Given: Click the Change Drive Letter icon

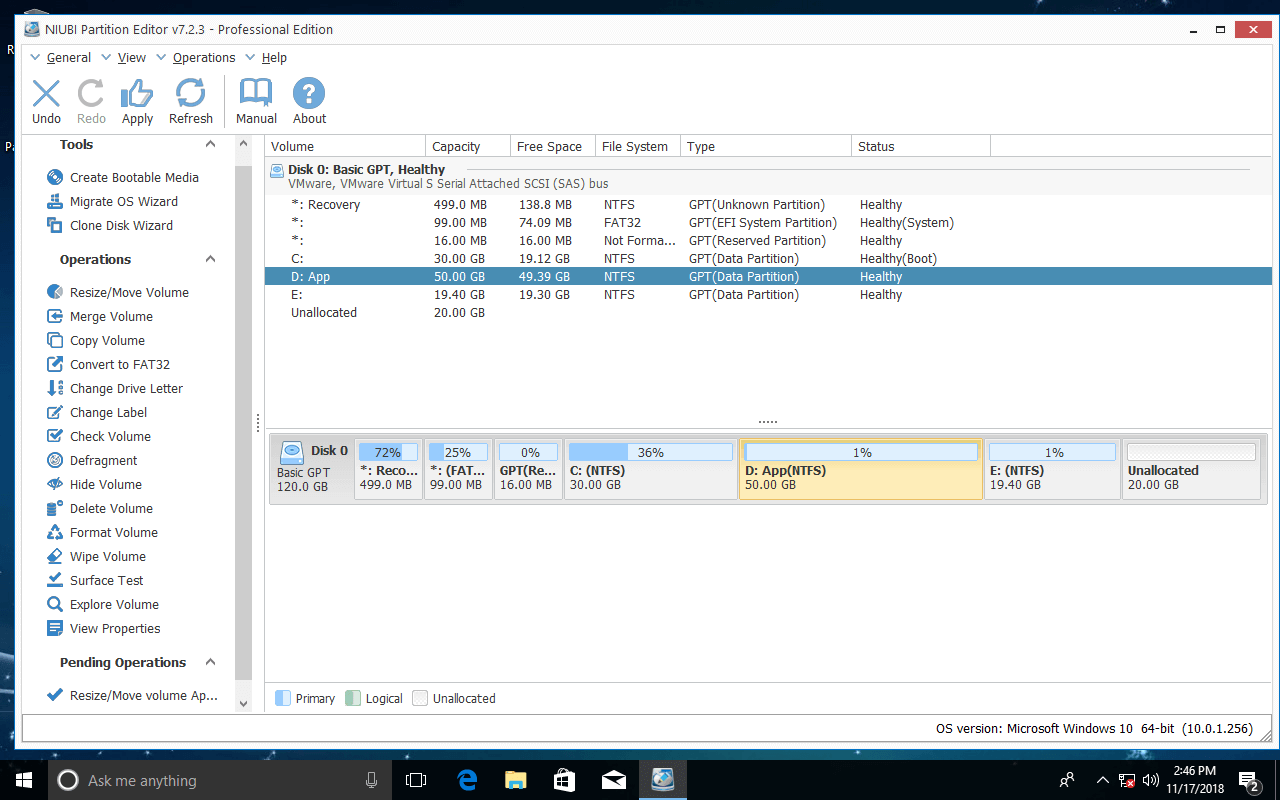Looking at the screenshot, I should point(55,388).
